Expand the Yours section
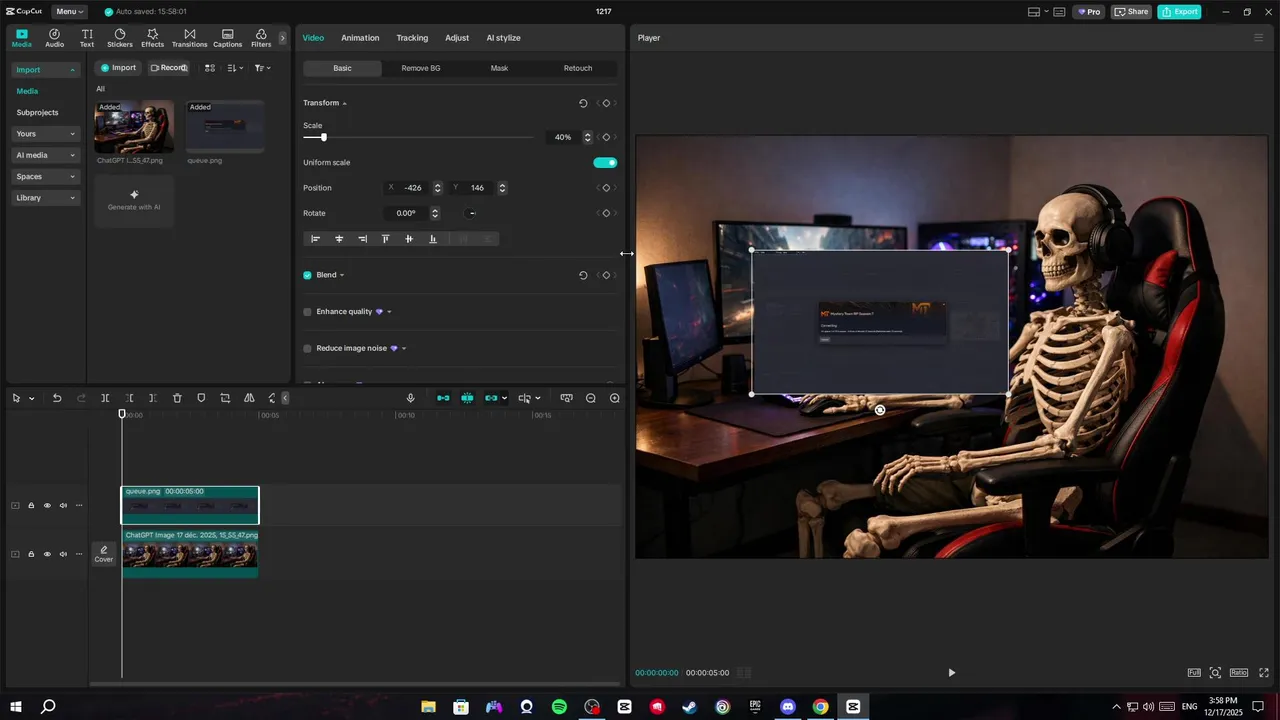This screenshot has height=720, width=1280. click(x=46, y=134)
